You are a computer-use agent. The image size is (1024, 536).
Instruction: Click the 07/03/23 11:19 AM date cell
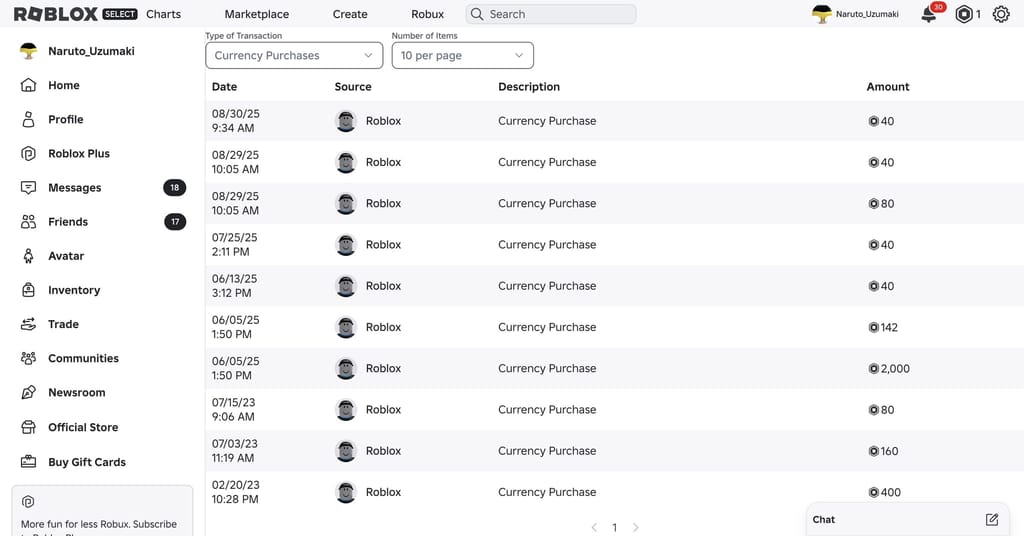point(234,450)
